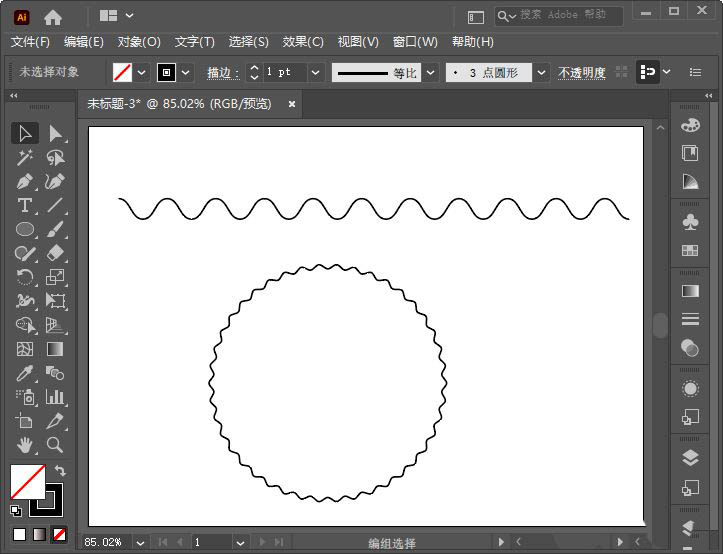Screen dimensions: 723x554
Task: Select the Direct Selection tool
Action: 55,133
